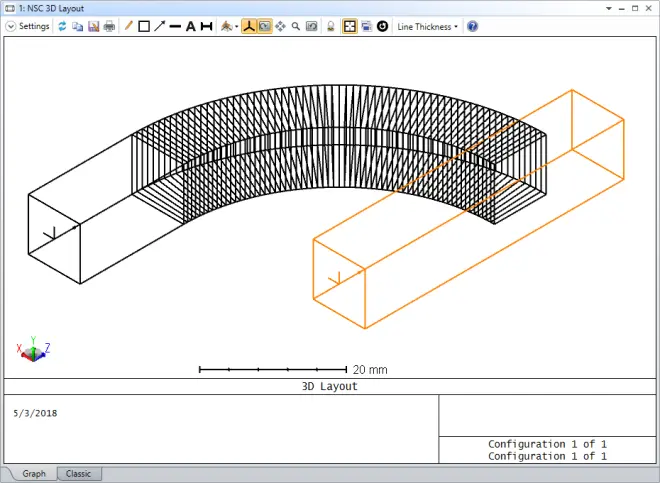Image resolution: width=660 pixels, height=483 pixels.
Task: Click the magnifier zoom icon
Action: click(296, 27)
